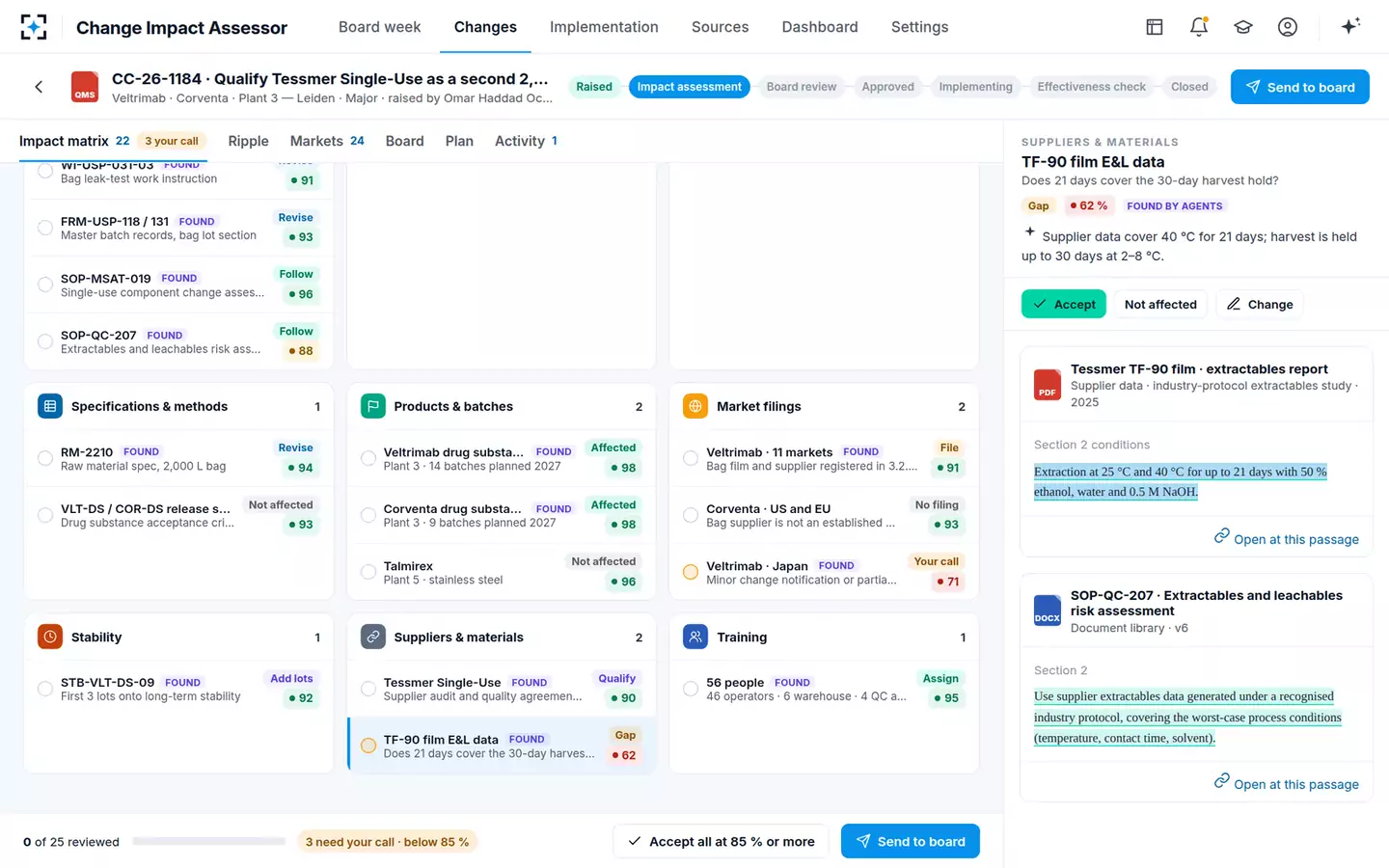The image size is (1389, 868).
Task: Click the Specifications & methods card icon
Action: pyautogui.click(x=50, y=406)
